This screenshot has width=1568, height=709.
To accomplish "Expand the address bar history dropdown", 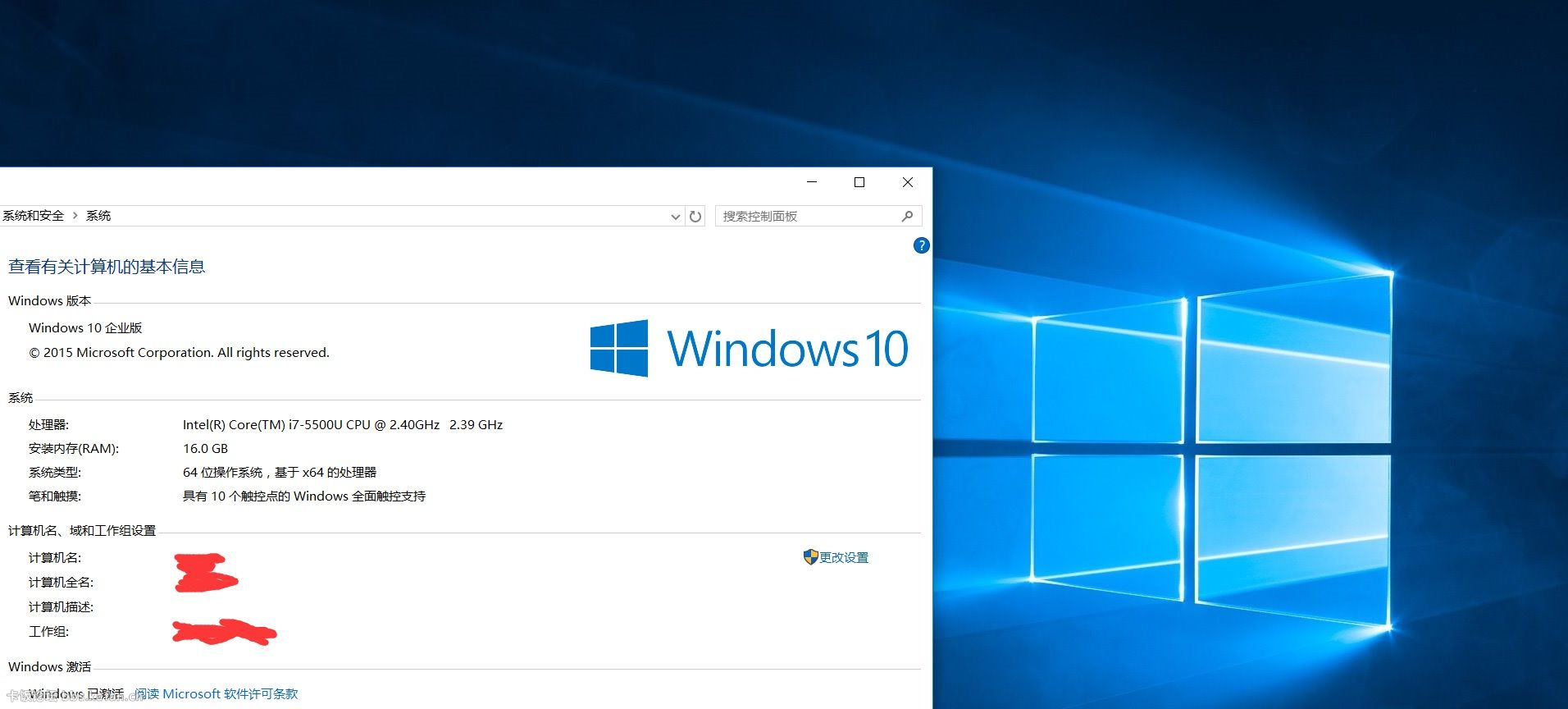I will [675, 217].
